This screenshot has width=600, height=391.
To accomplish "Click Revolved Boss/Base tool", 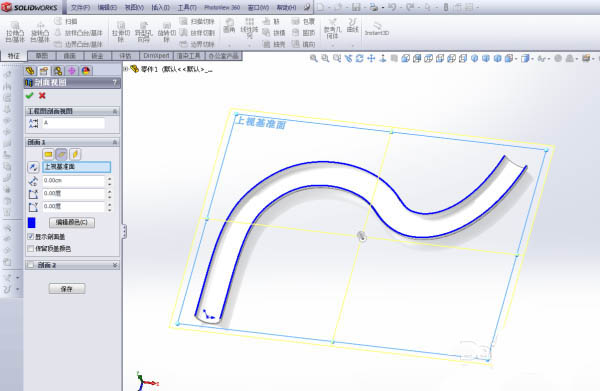I will point(40,32).
